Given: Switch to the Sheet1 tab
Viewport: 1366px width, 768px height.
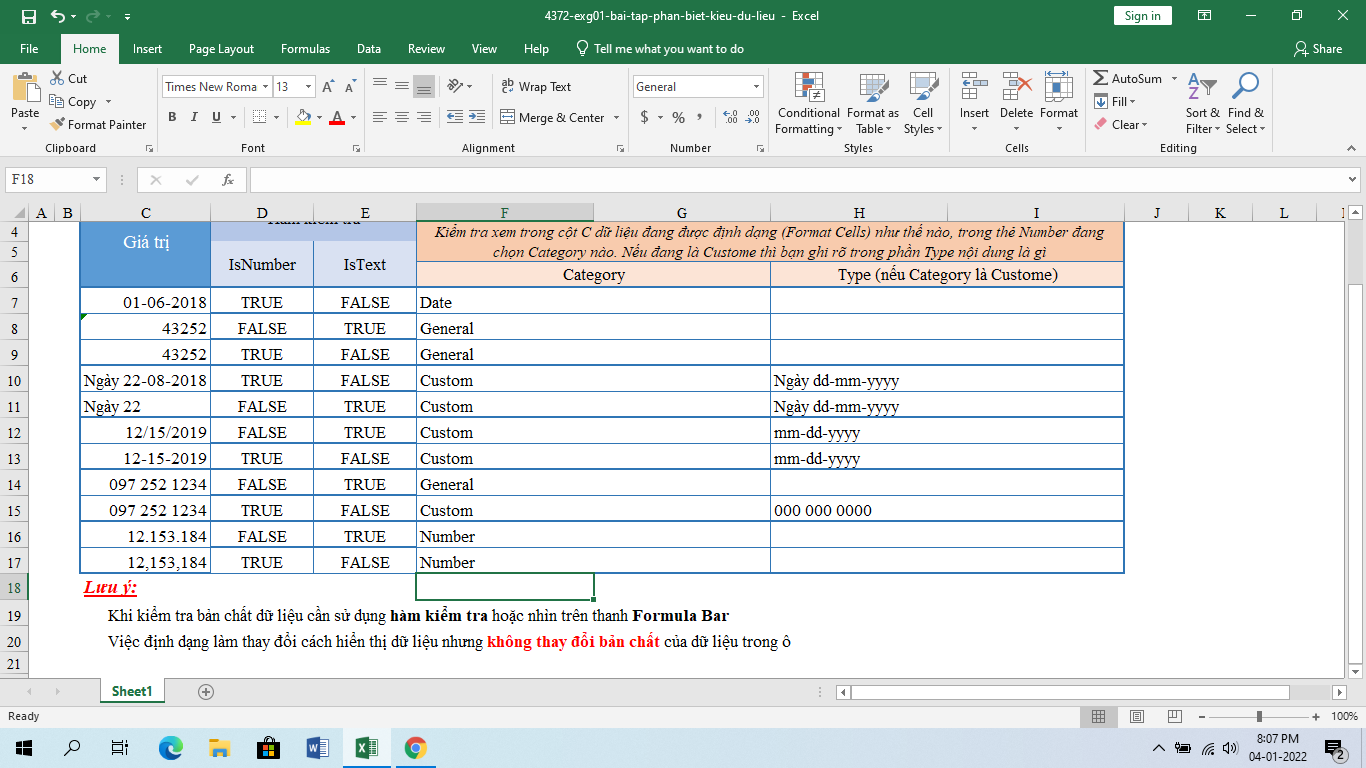Looking at the screenshot, I should click(x=132, y=691).
